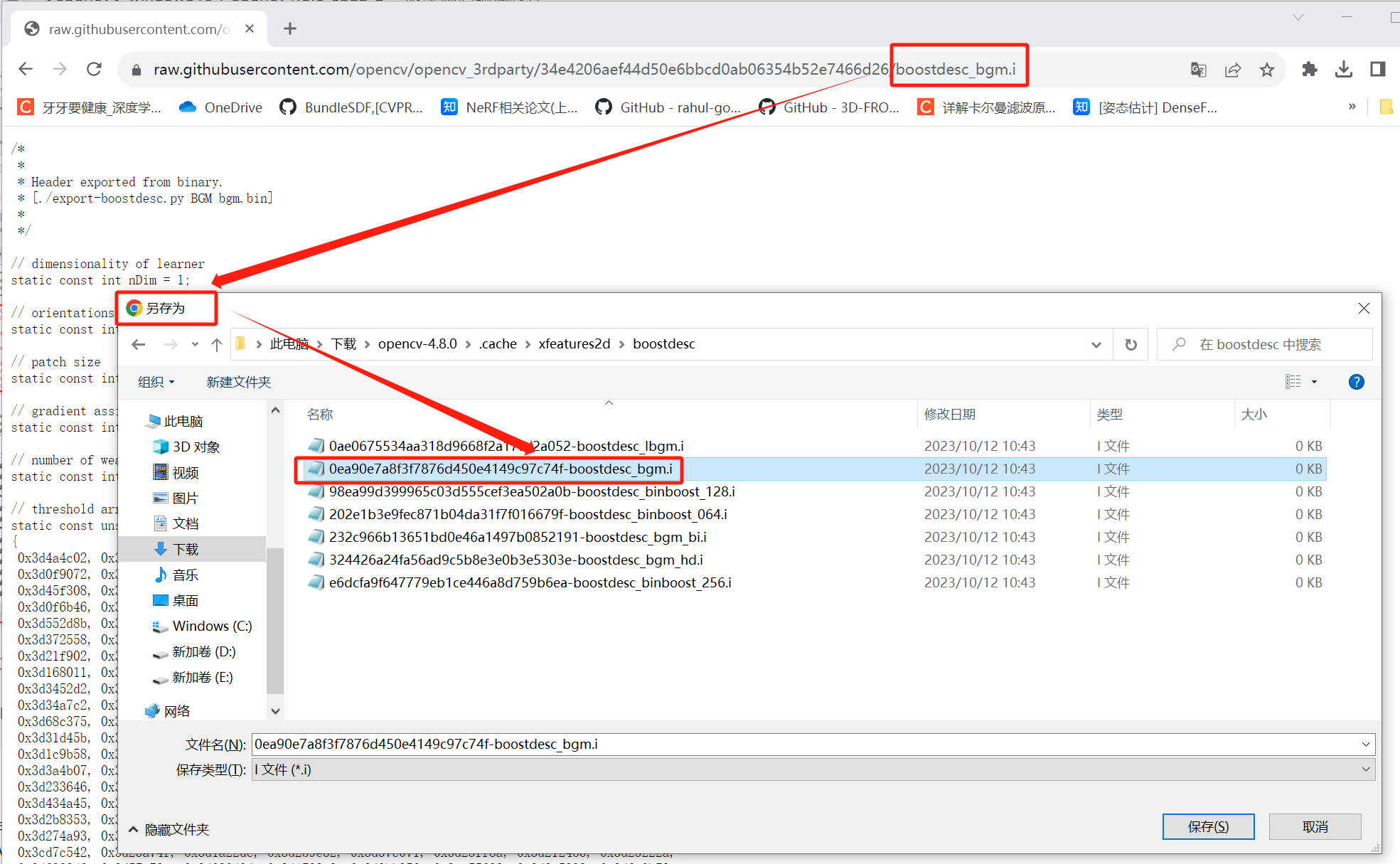
Task: Click the share page icon in address bar
Action: 1233,70
